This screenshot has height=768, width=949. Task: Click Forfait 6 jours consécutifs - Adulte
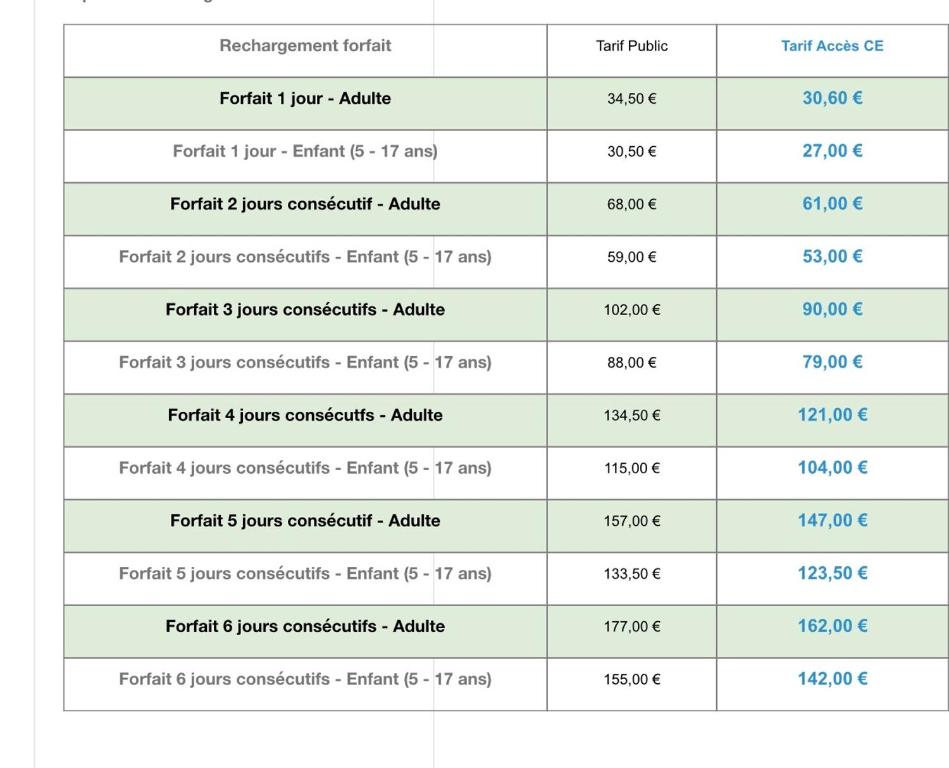305,627
